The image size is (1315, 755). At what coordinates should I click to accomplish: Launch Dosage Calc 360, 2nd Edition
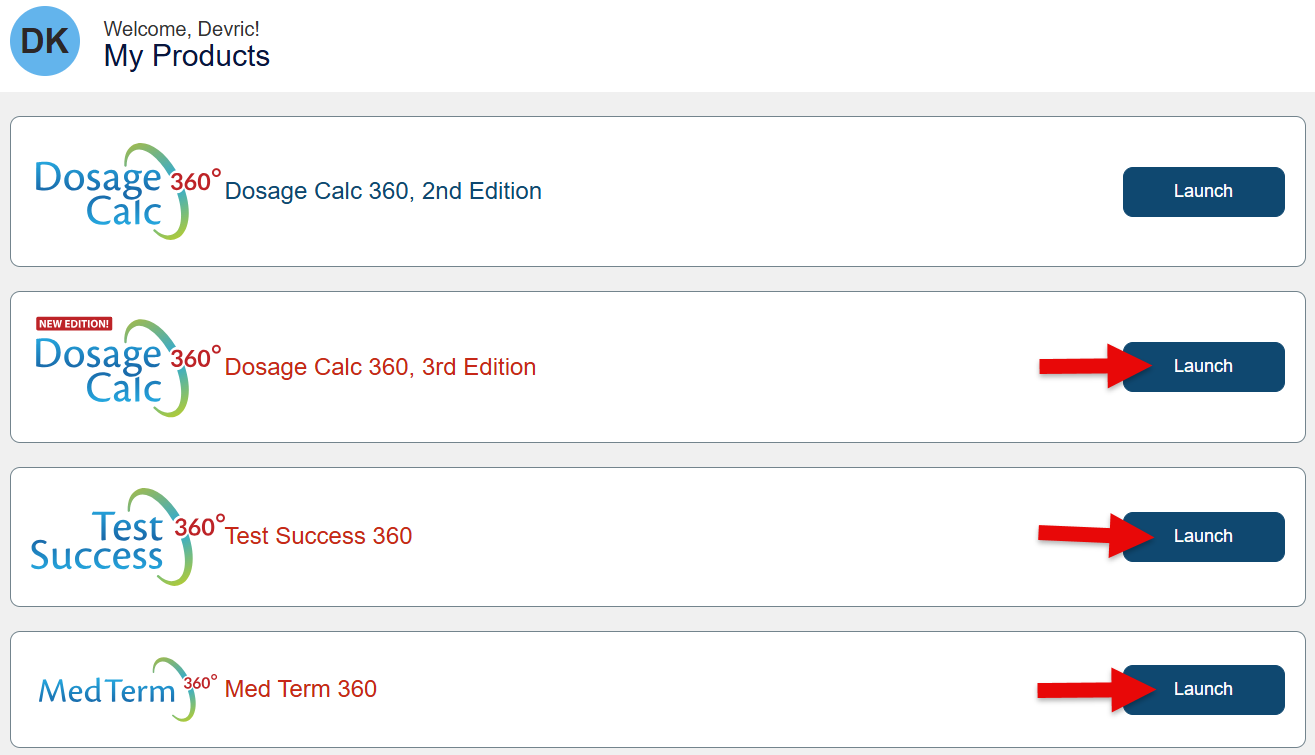coord(1203,192)
